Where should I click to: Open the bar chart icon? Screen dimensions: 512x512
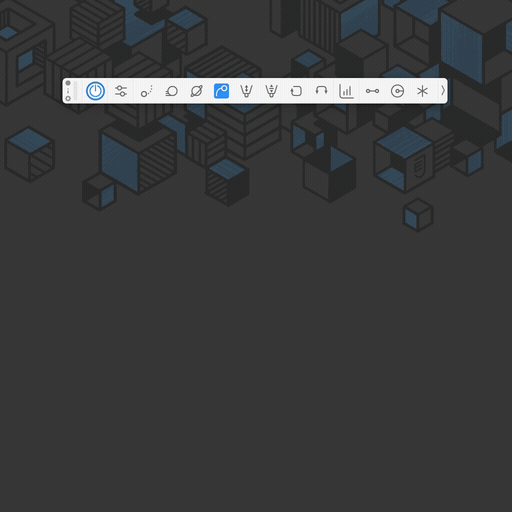[x=346, y=91]
